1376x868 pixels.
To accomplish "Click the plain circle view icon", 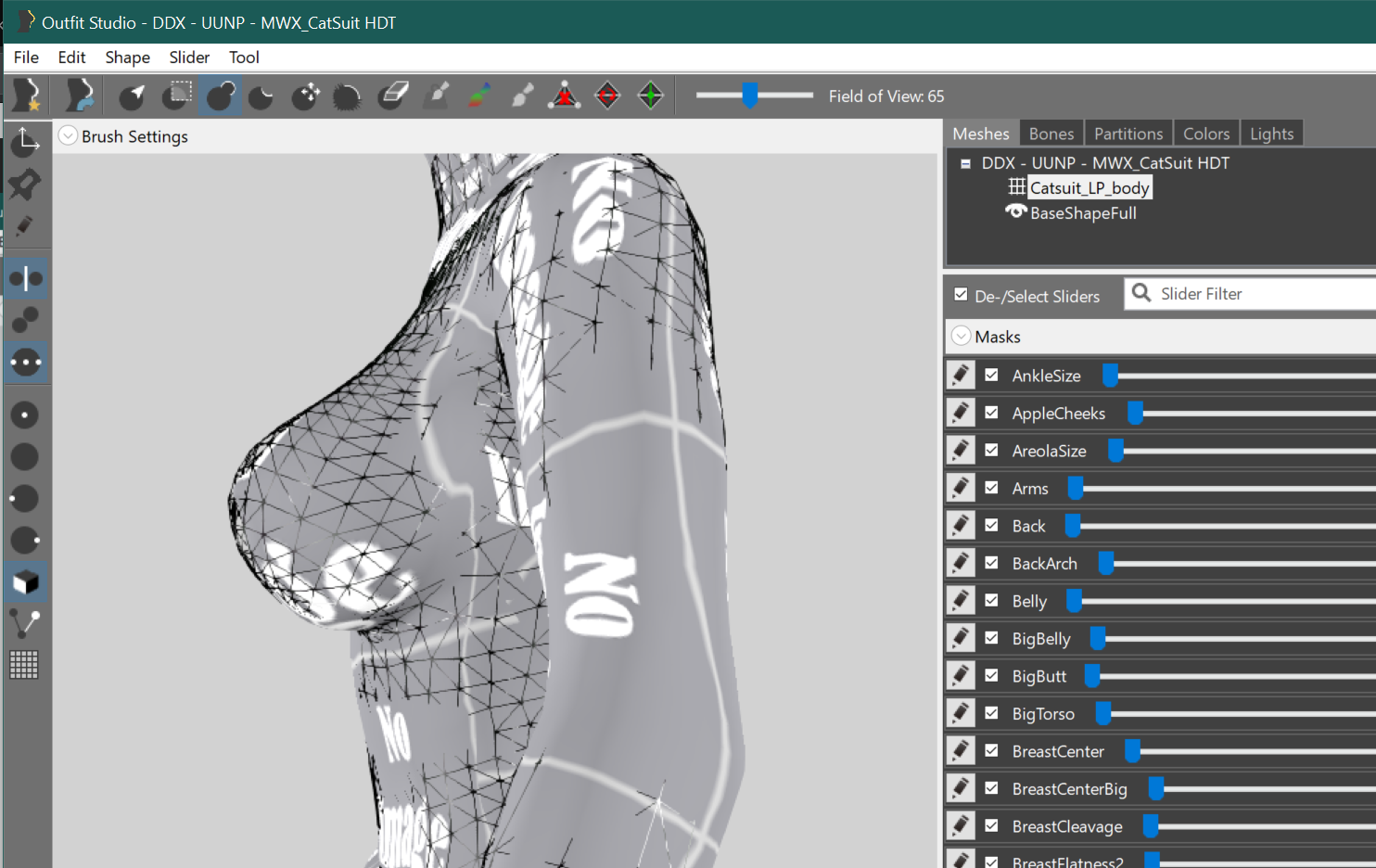I will point(25,456).
